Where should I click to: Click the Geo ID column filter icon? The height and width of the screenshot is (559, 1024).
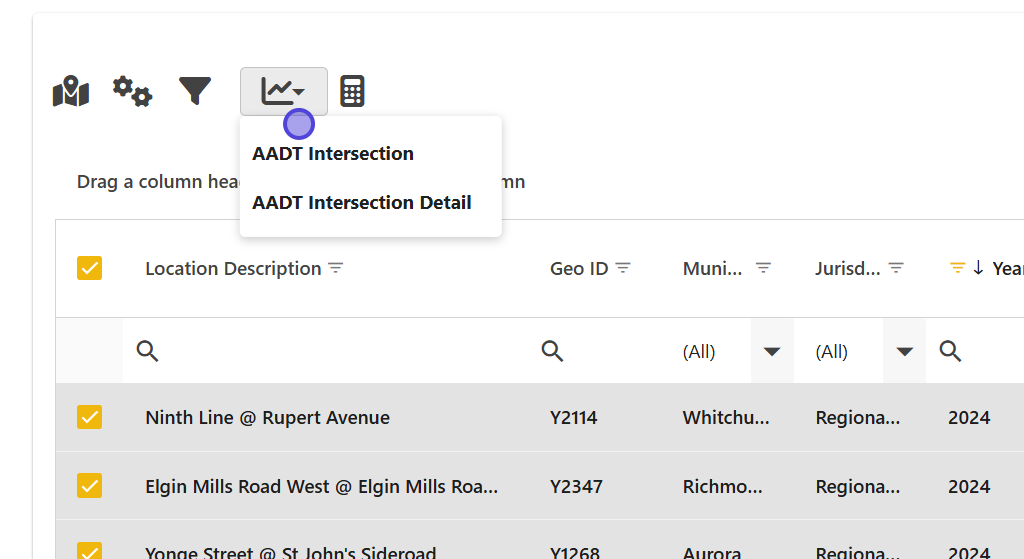click(623, 268)
